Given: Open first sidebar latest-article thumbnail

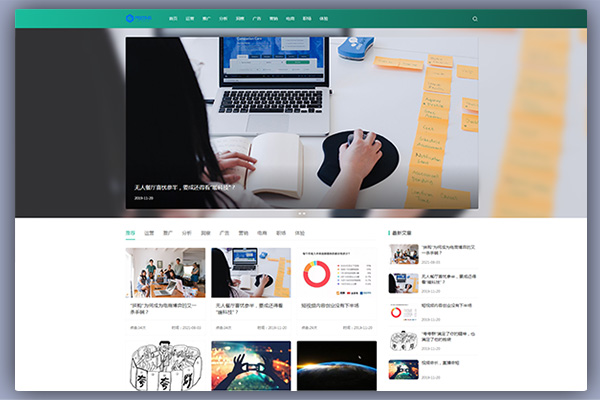Looking at the screenshot, I should tap(404, 254).
